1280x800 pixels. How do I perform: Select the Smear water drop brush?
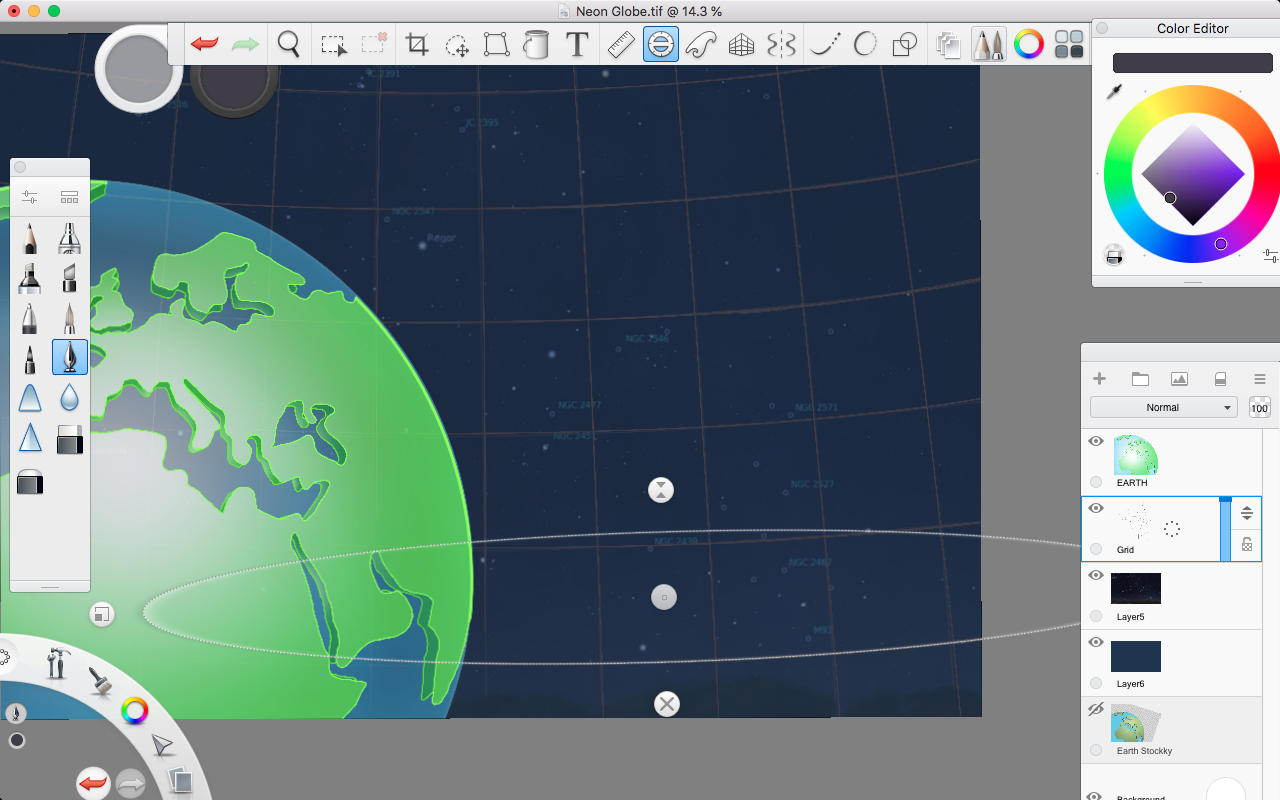[69, 398]
